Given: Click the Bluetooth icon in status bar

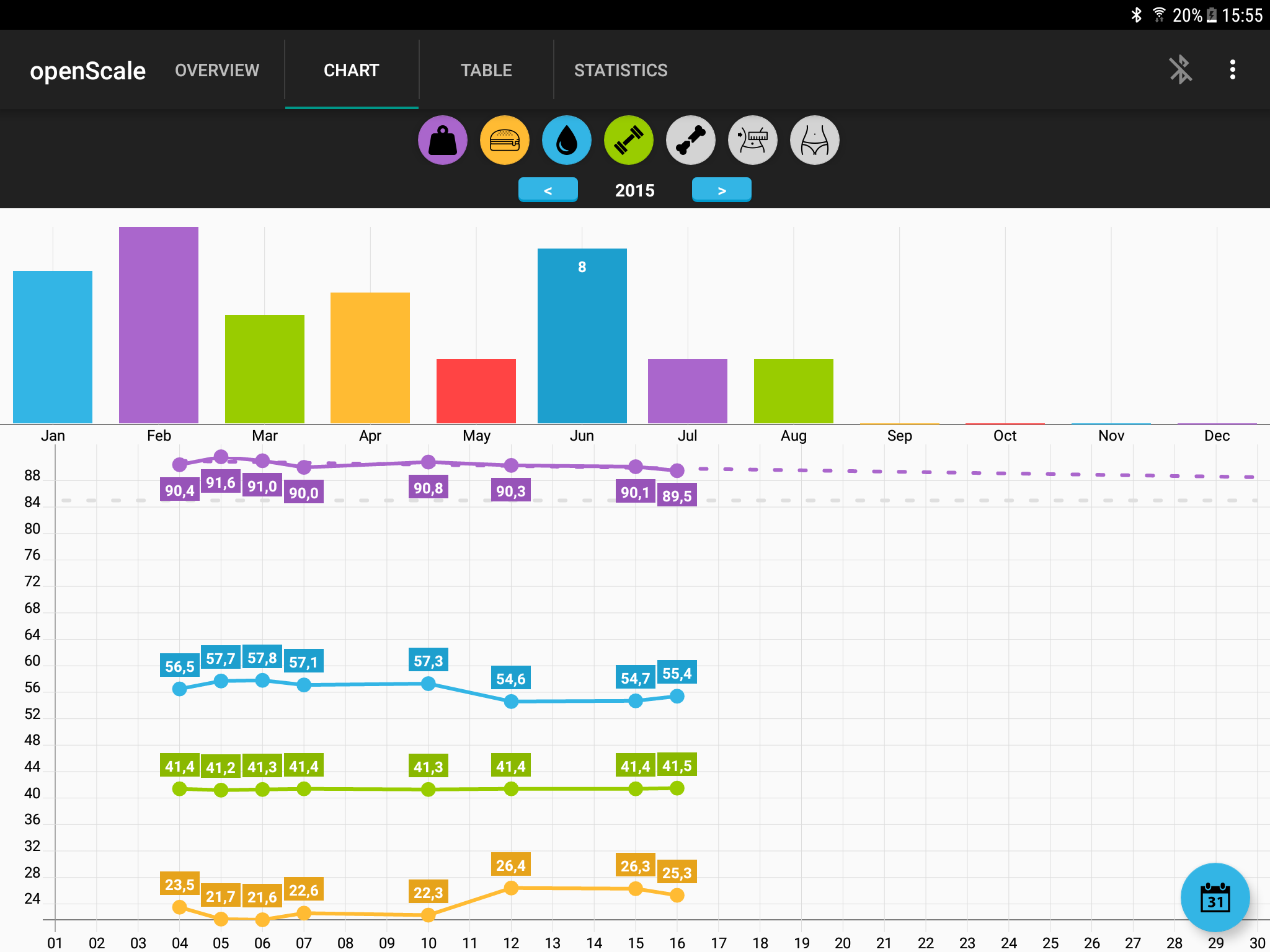Looking at the screenshot, I should point(1136,15).
